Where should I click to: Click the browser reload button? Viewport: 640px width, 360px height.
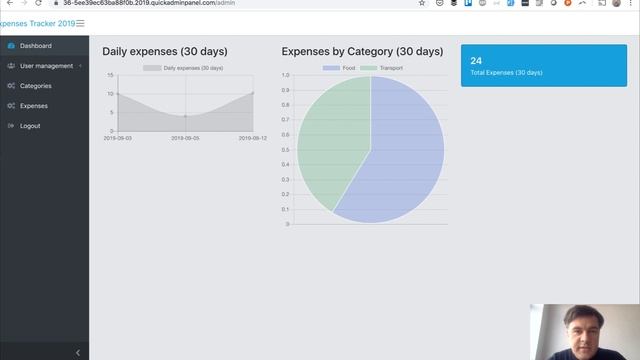pyautogui.click(x=38, y=3)
